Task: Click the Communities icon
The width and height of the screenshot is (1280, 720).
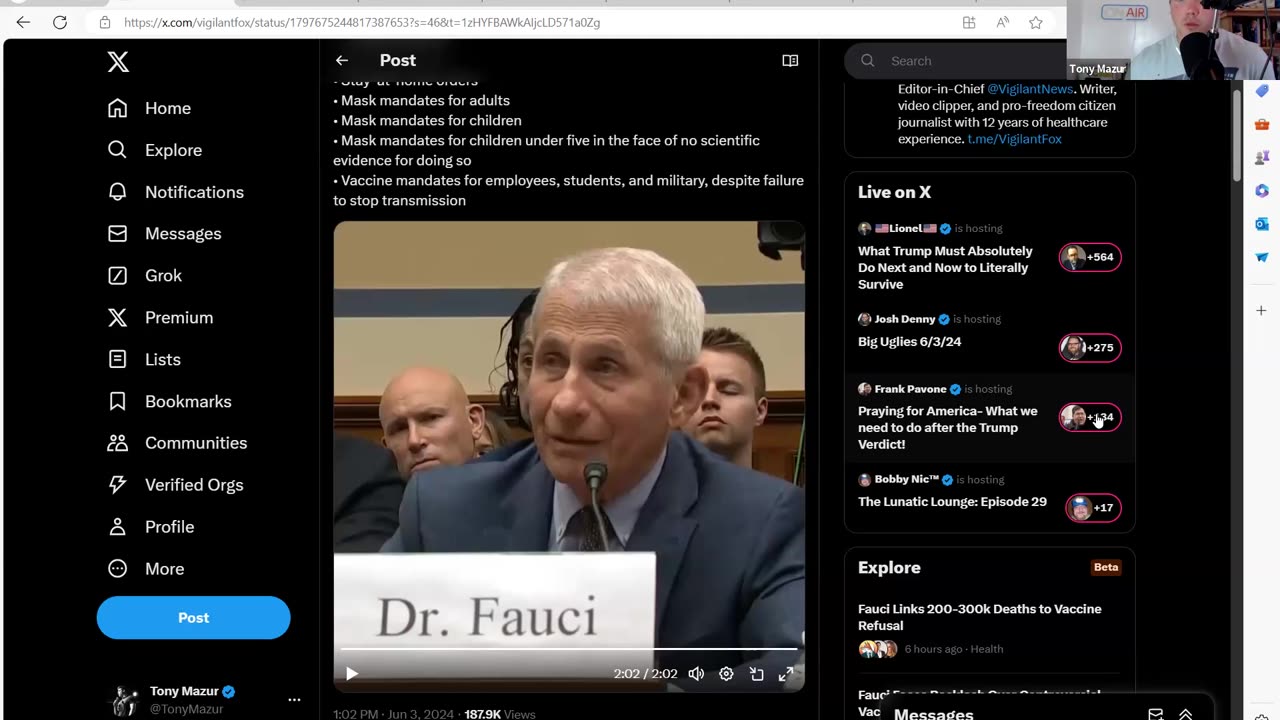Action: point(117,443)
